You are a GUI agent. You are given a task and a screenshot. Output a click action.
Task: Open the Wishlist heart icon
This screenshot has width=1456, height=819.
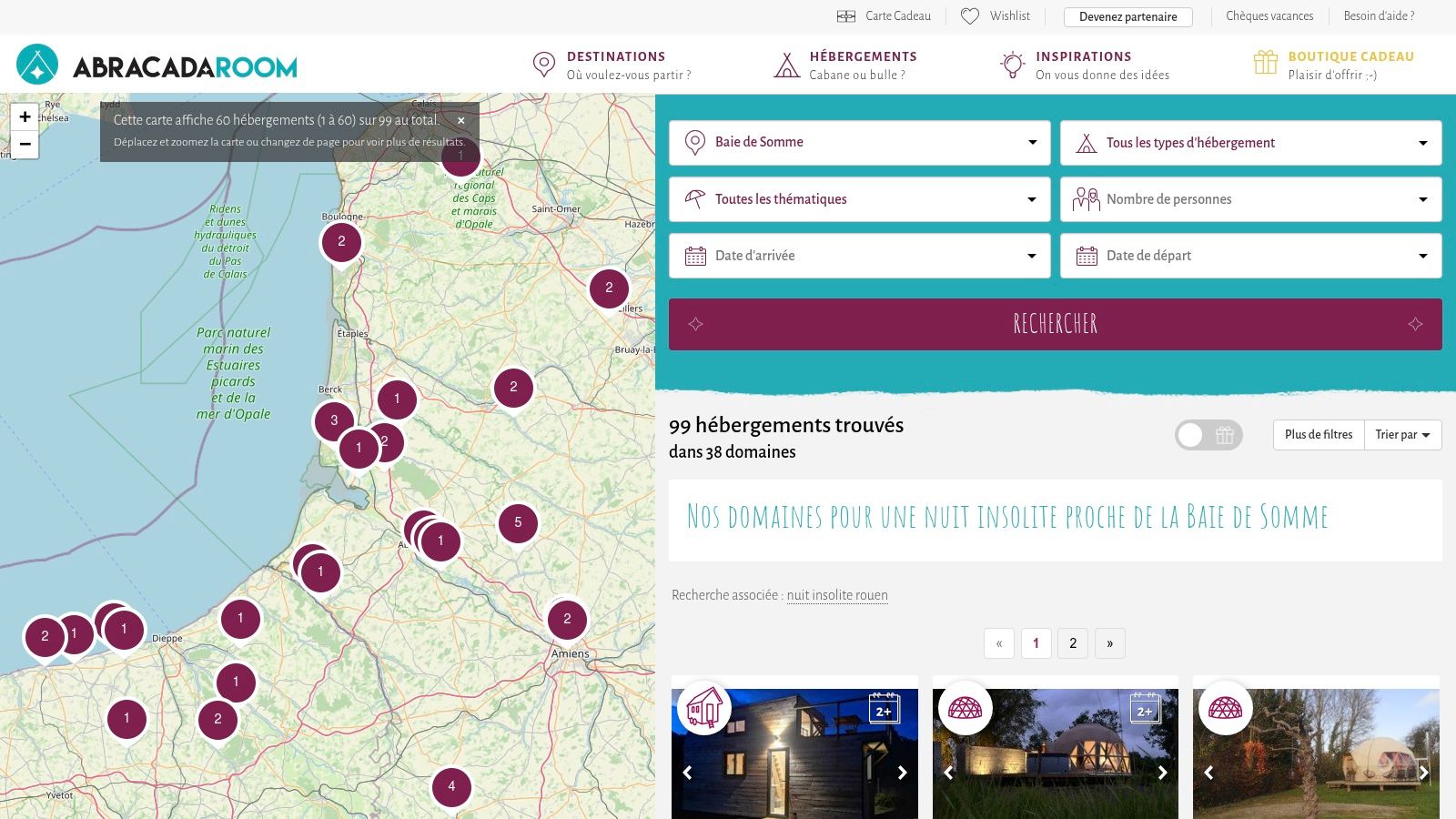click(970, 16)
